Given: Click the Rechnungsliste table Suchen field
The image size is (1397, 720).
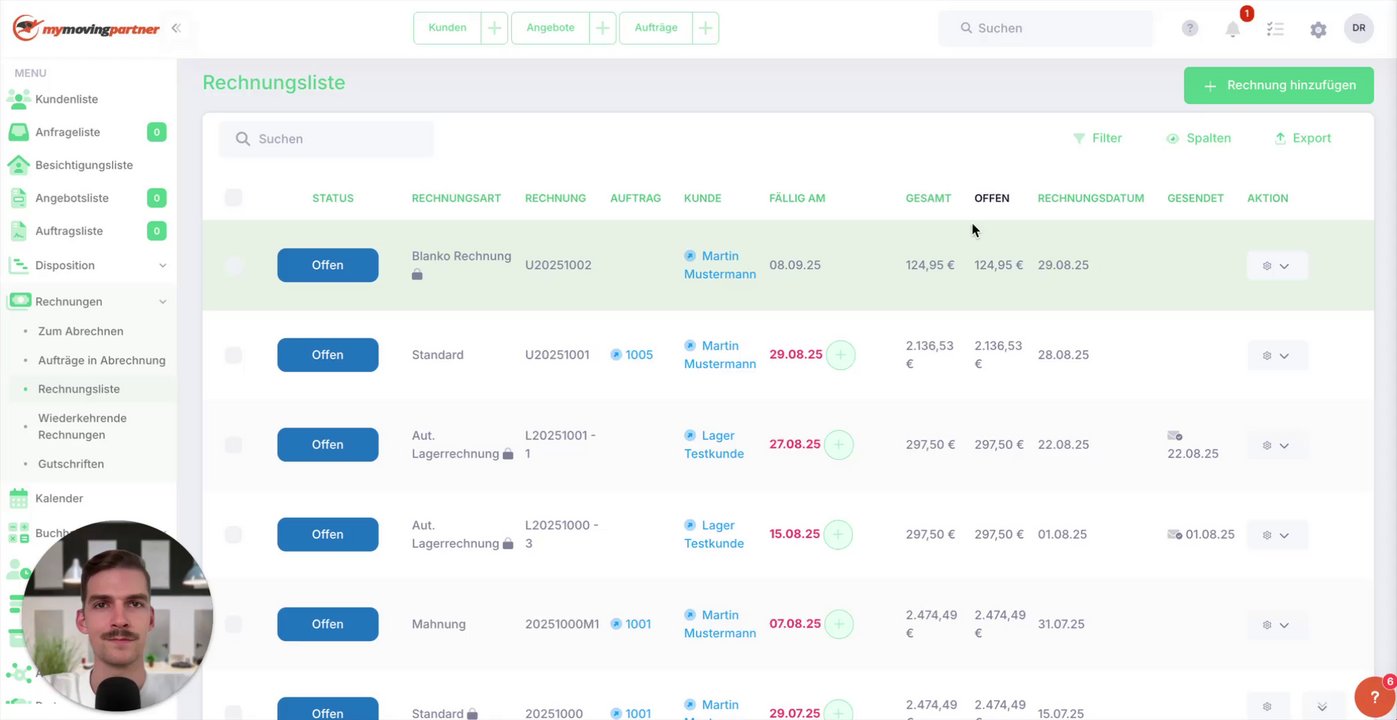Looking at the screenshot, I should click(326, 139).
